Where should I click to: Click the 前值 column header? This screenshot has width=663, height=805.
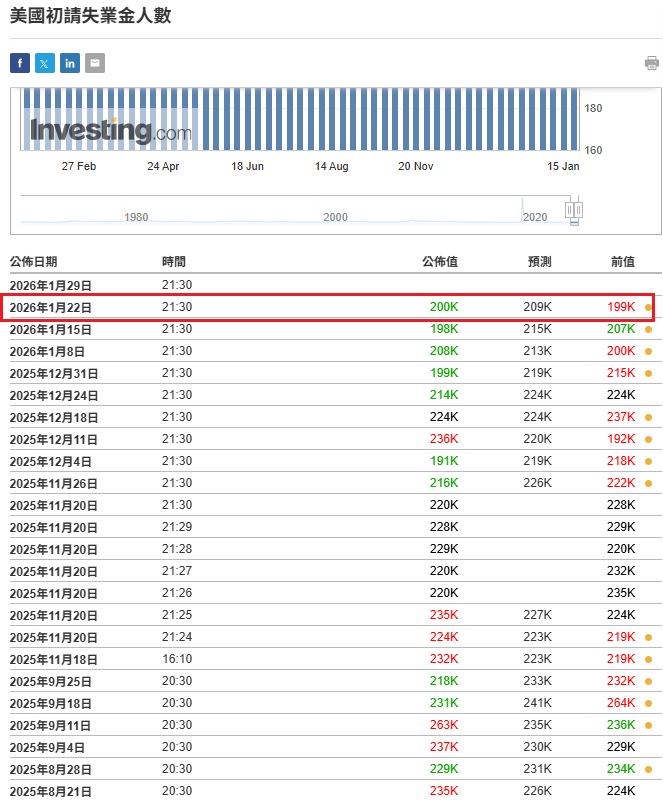tap(622, 262)
